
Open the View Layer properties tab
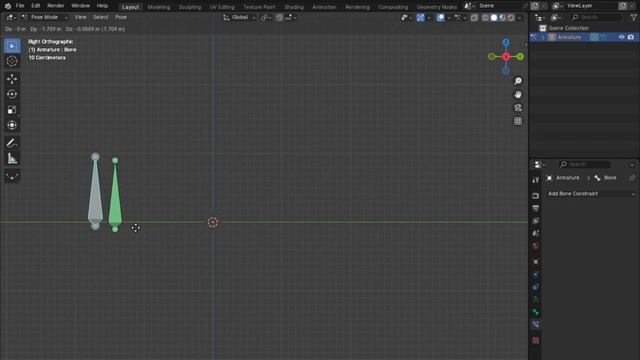click(536, 221)
